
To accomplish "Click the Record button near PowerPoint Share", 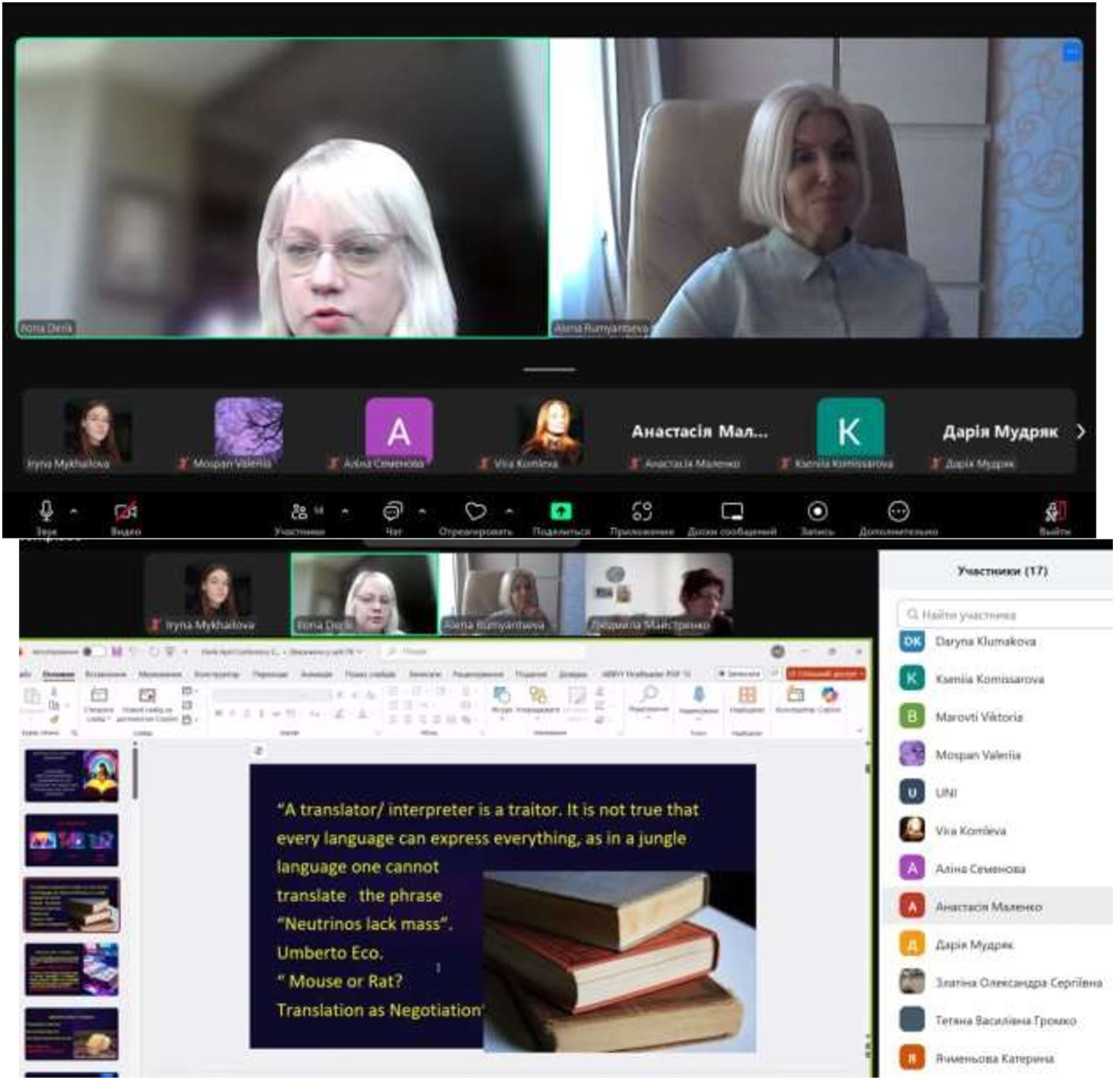I will pos(739,673).
